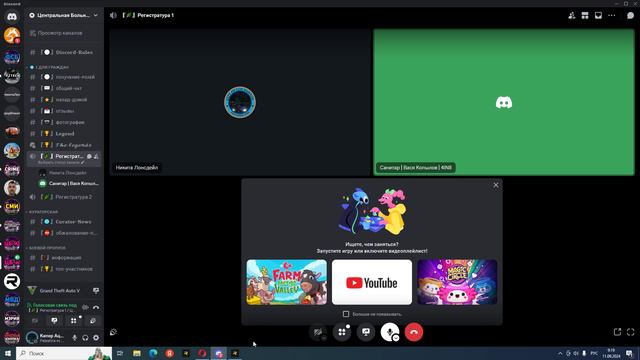
Task: Mute microphone in call controls
Action: (x=389, y=331)
